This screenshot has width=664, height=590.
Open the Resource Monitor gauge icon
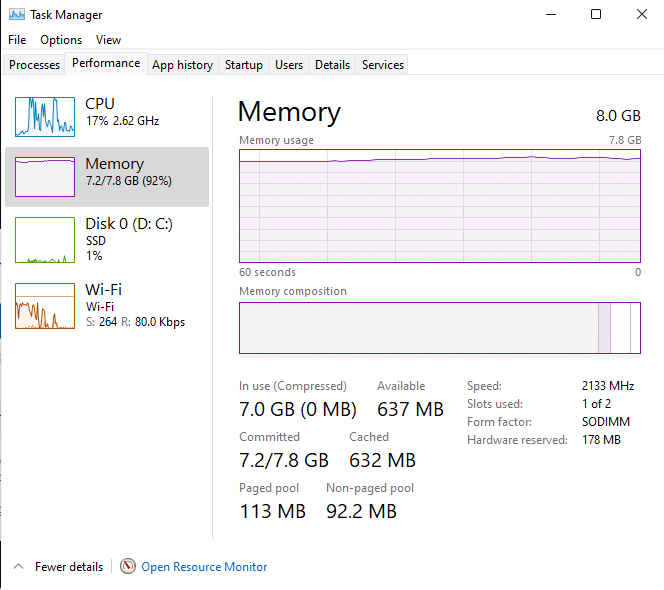point(127,566)
